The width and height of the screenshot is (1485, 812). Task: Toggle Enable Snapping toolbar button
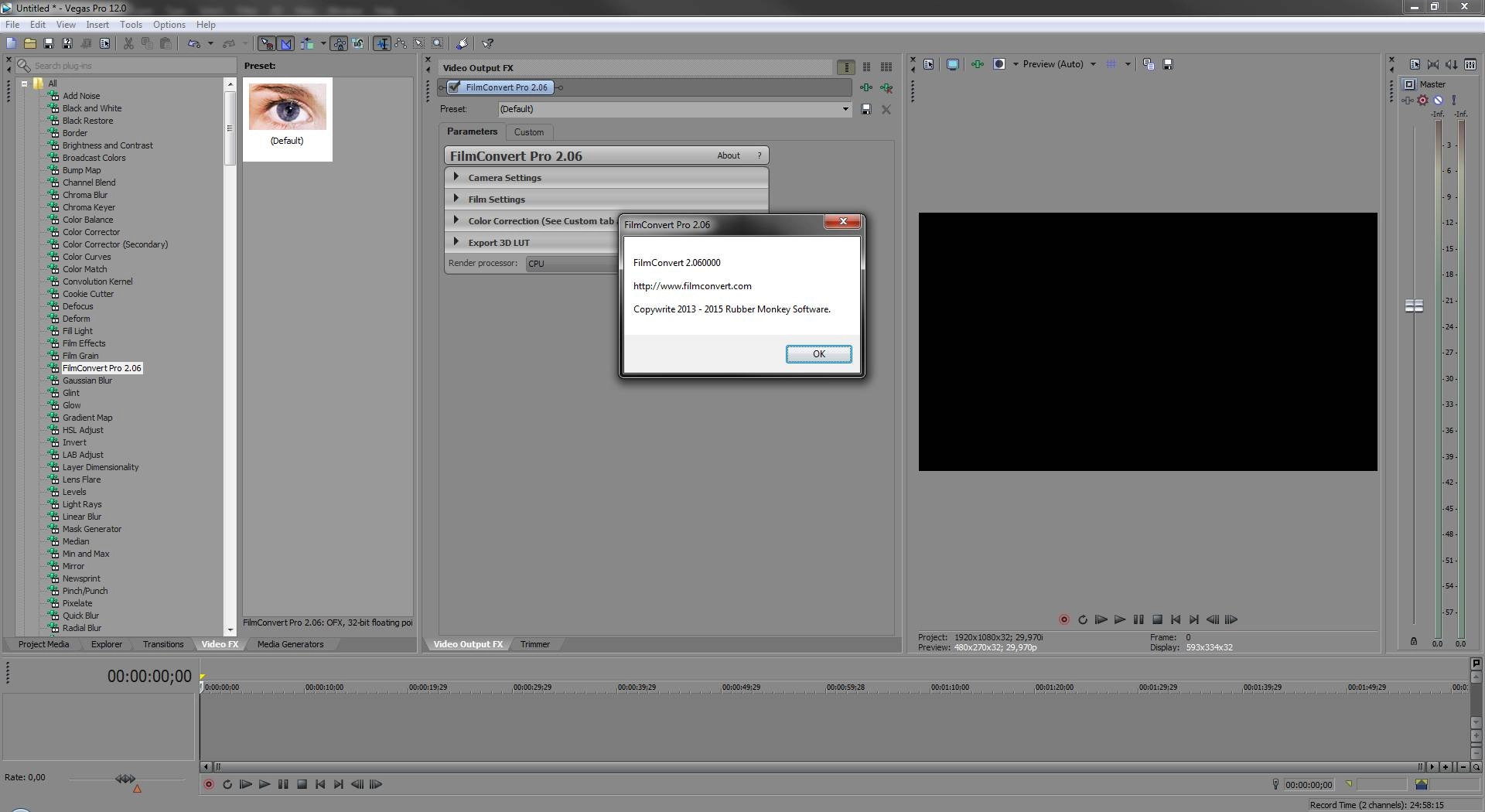[266, 44]
